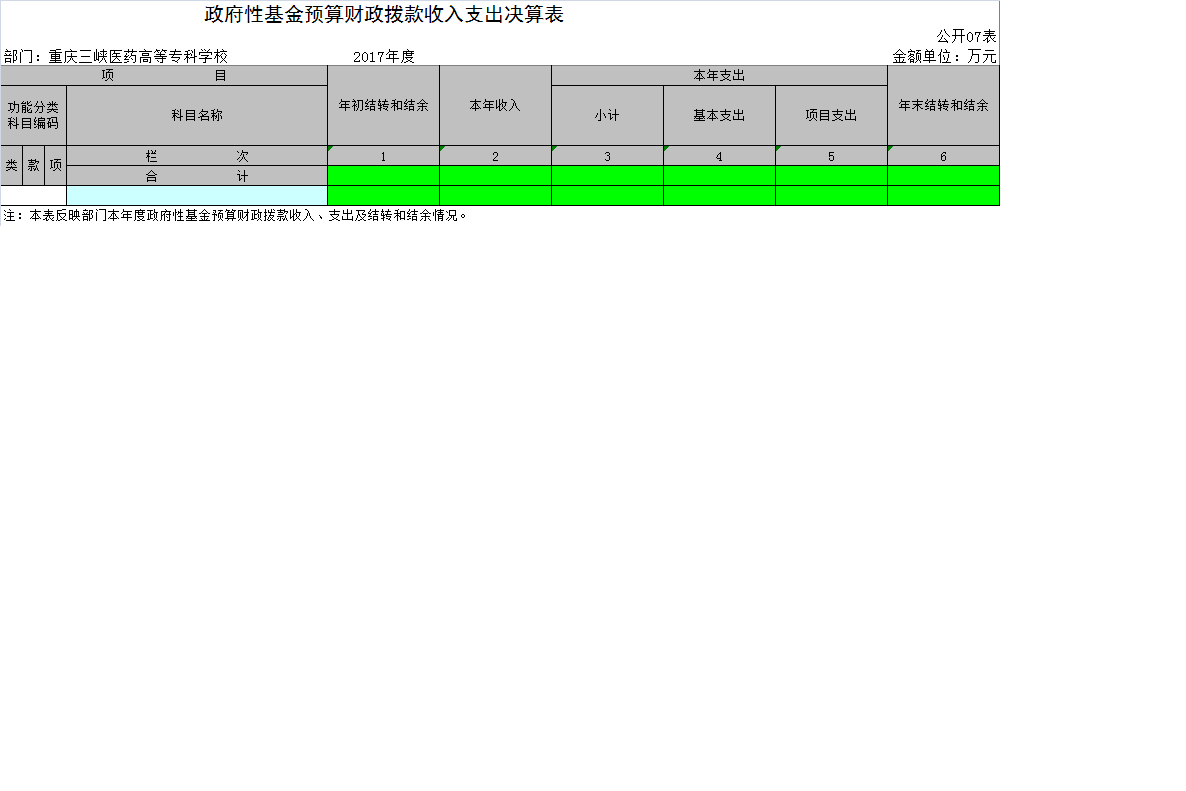Image resolution: width=1186 pixels, height=791 pixels.
Task: Click the 2017年度 cell
Action: tap(383, 57)
